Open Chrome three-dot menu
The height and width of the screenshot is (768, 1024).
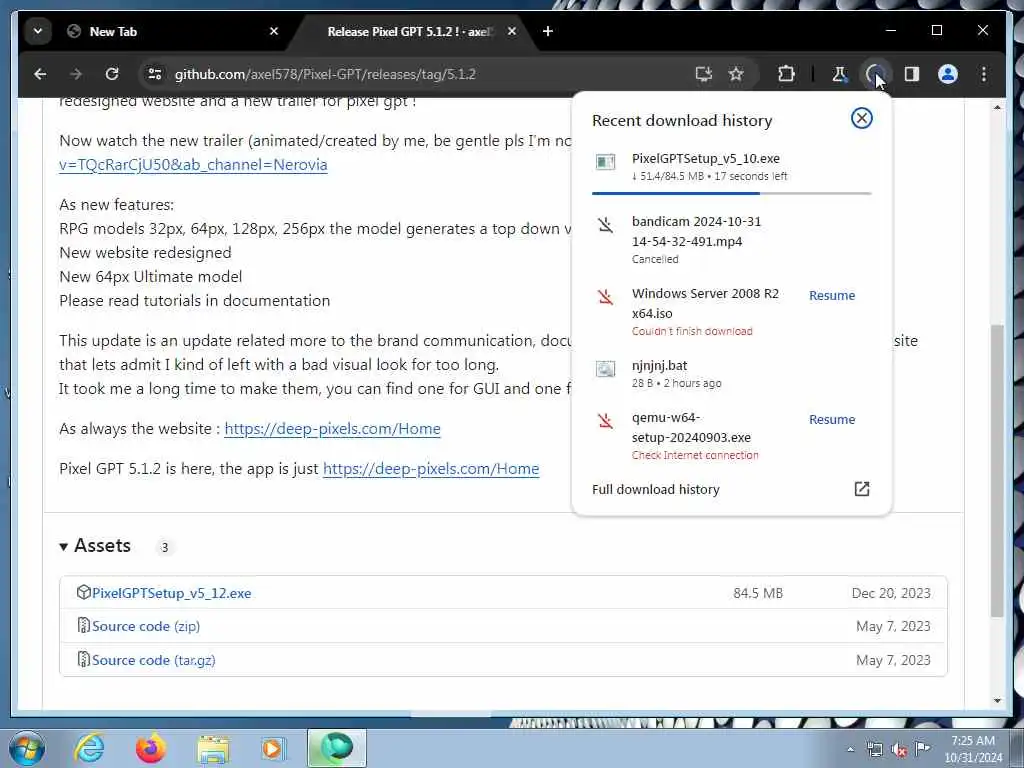pos(984,74)
